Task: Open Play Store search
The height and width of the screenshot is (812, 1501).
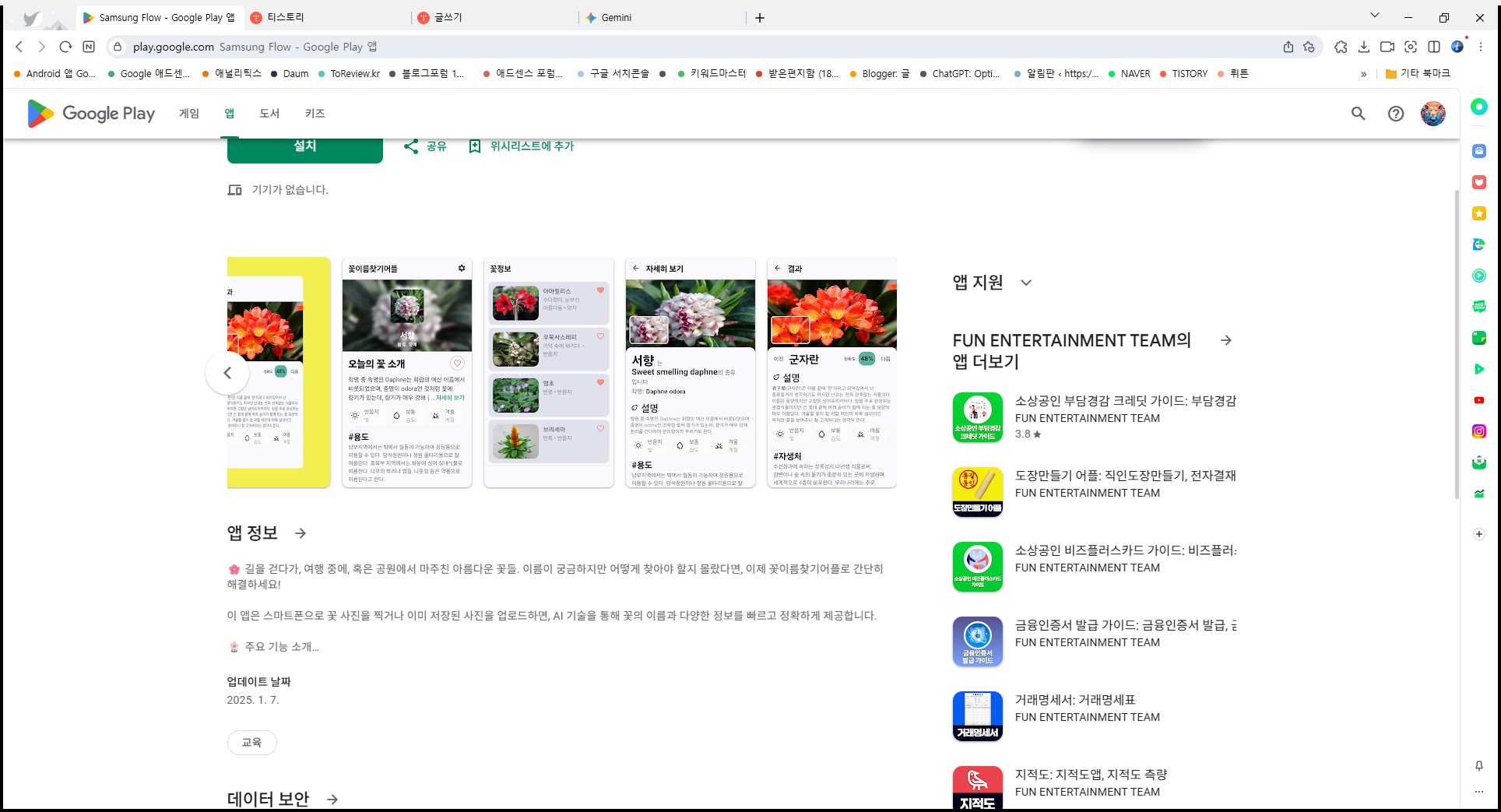Action: click(x=1358, y=114)
